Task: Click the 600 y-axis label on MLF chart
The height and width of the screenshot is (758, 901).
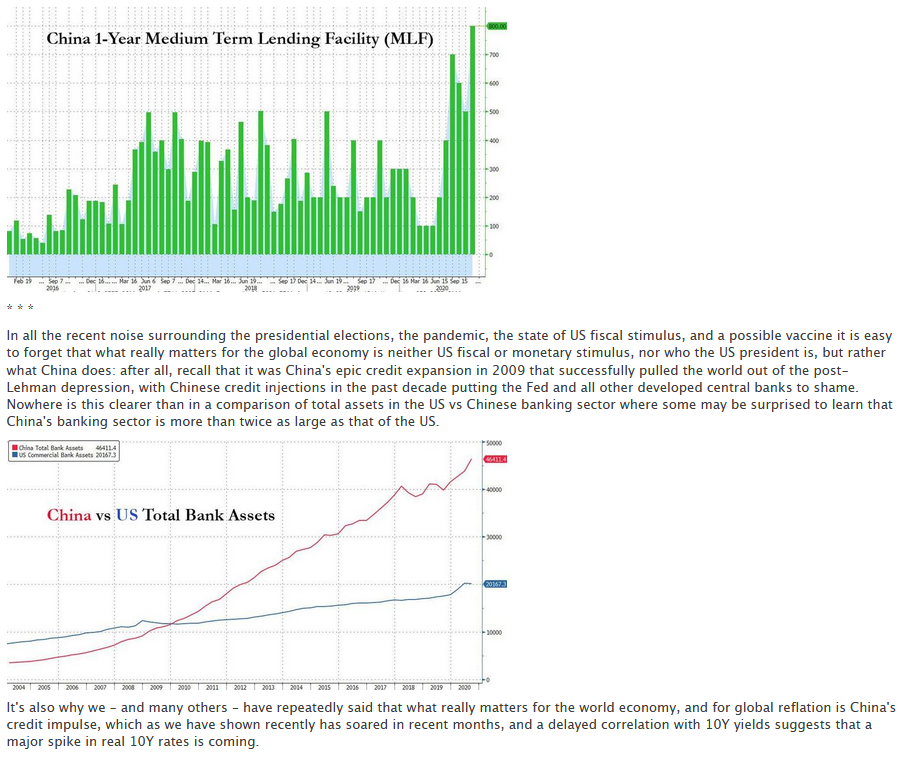Action: [x=494, y=83]
